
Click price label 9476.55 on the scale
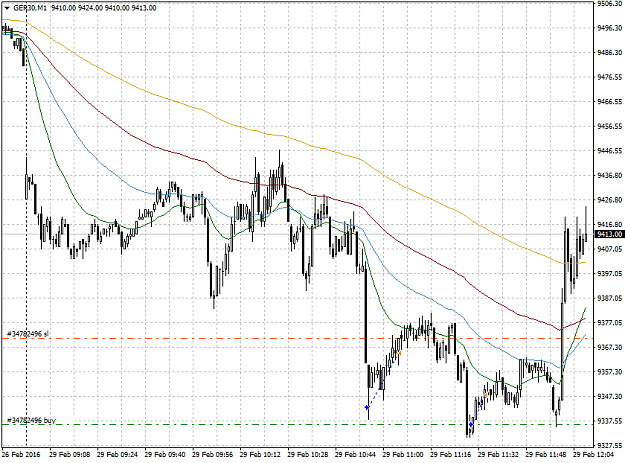(609, 77)
